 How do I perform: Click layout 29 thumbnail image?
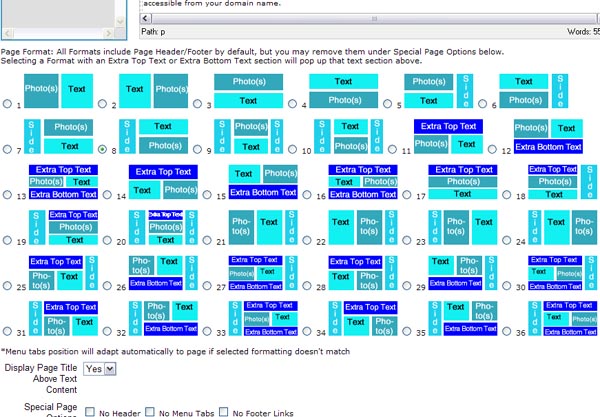(463, 273)
